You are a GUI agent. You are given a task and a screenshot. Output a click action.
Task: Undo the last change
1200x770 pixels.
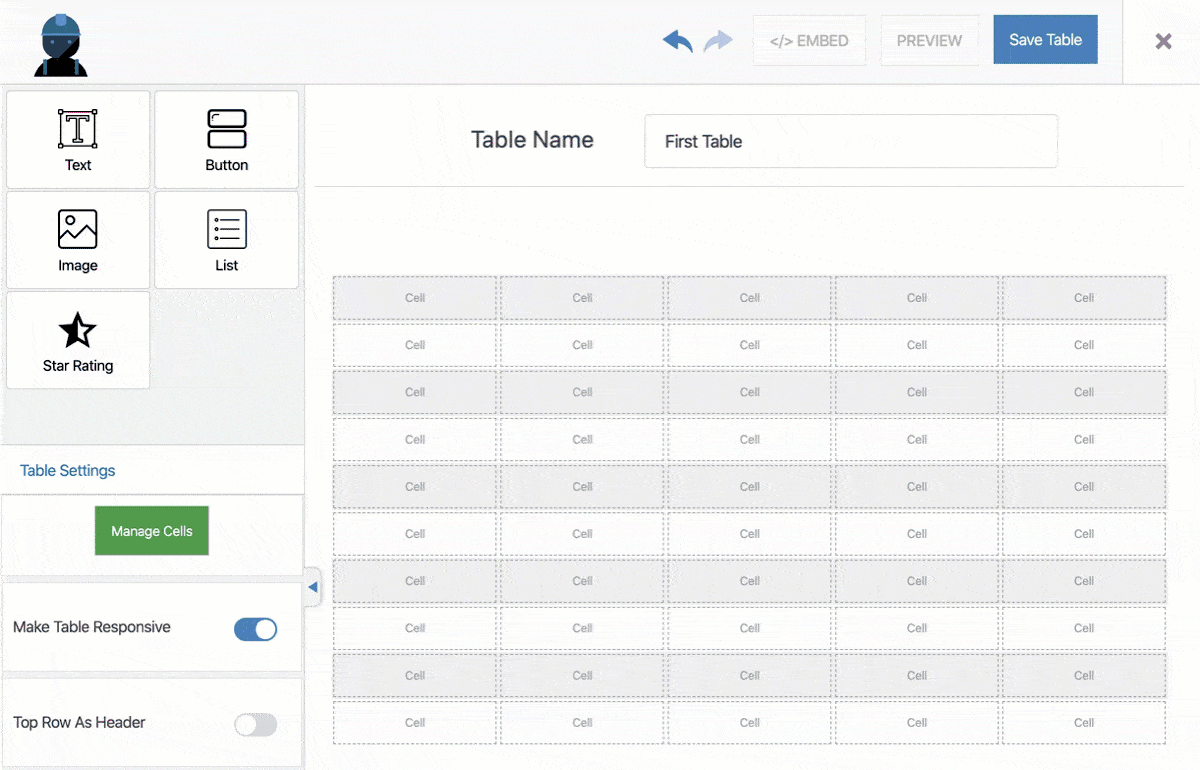click(677, 40)
